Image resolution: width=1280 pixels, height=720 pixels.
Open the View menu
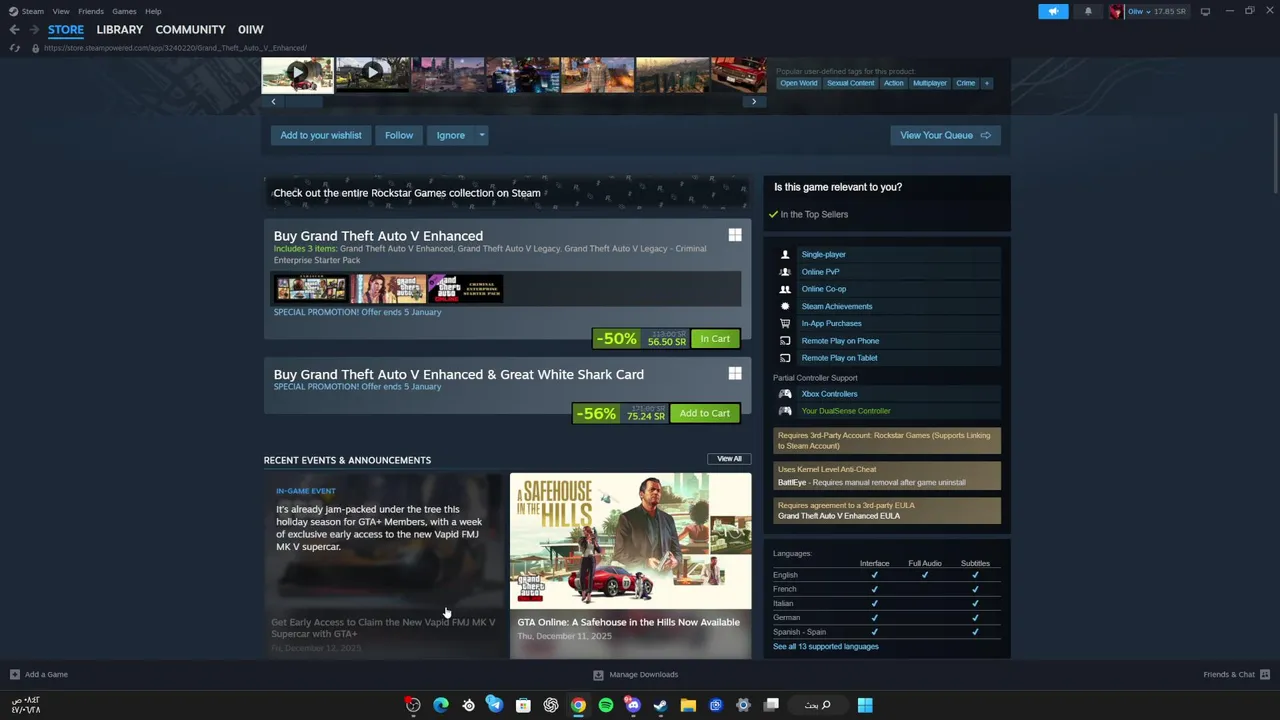point(61,11)
